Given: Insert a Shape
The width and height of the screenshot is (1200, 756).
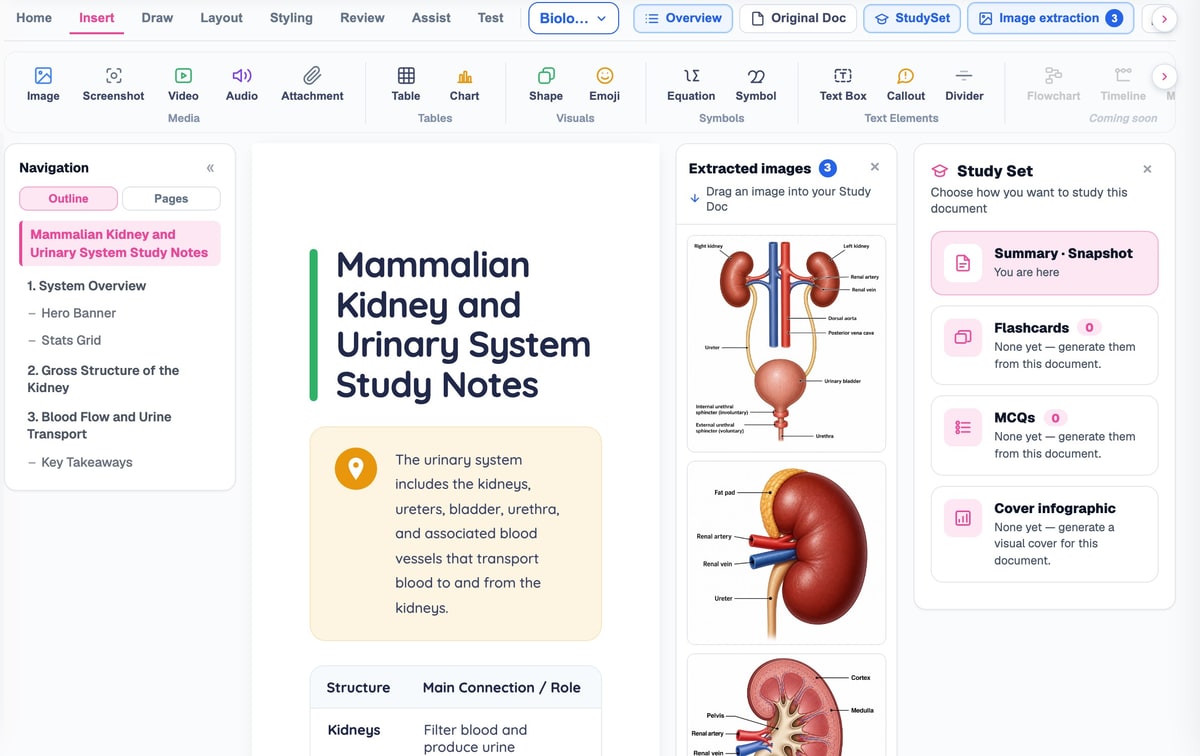Looking at the screenshot, I should [x=546, y=84].
